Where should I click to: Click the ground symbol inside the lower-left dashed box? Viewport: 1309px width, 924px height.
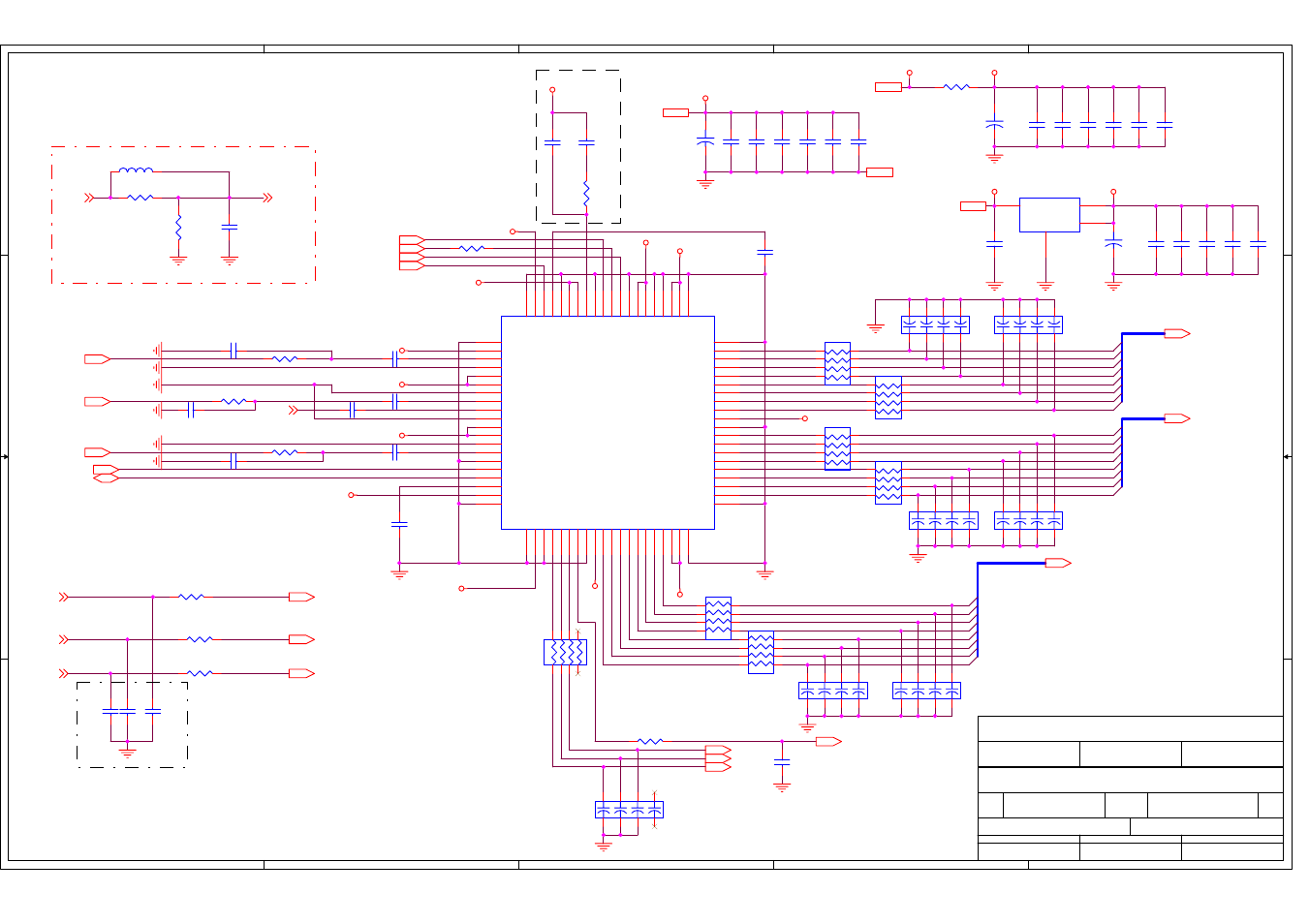(x=127, y=752)
